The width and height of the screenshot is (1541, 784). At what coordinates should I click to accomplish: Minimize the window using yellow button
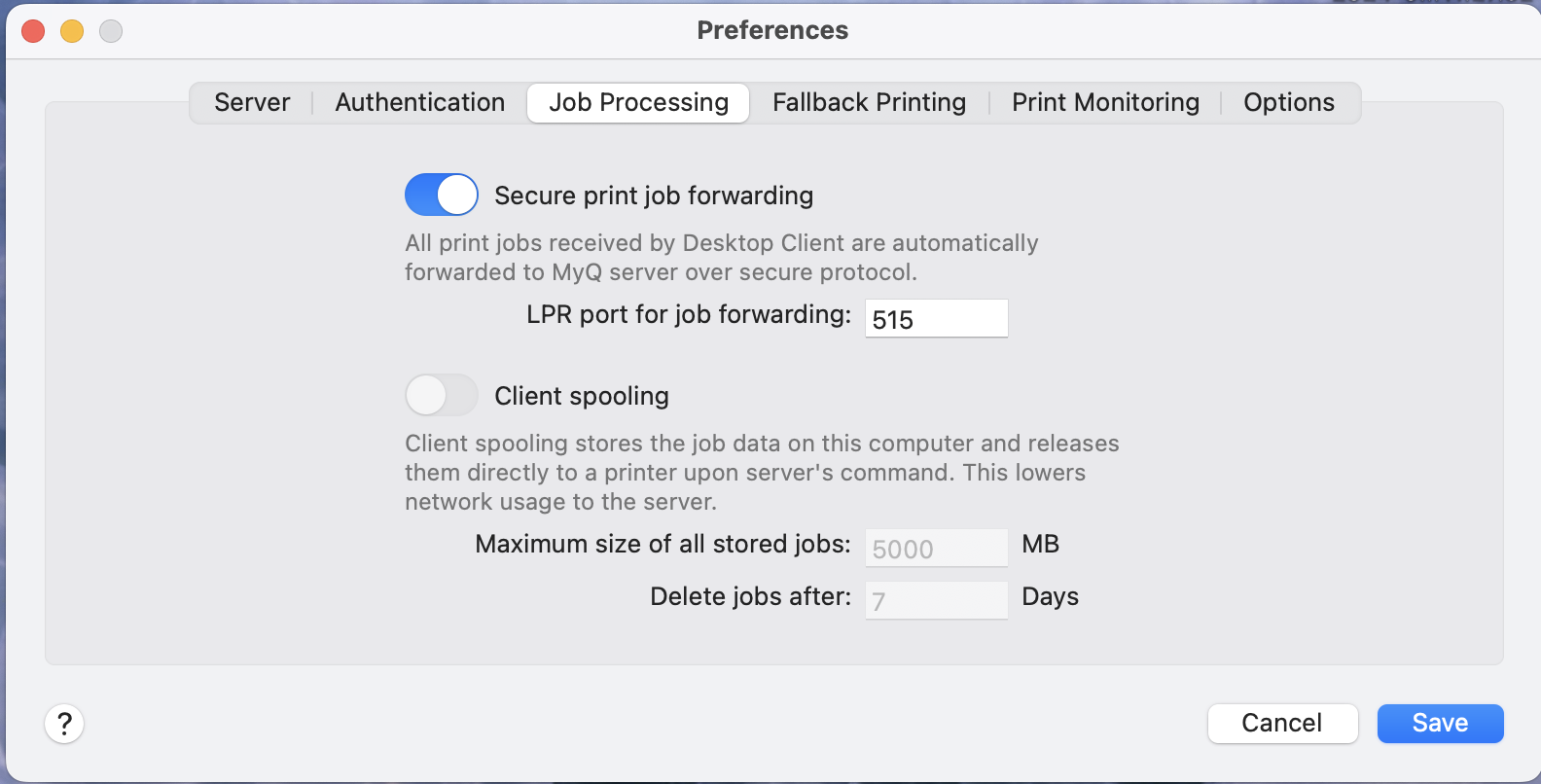click(x=72, y=31)
